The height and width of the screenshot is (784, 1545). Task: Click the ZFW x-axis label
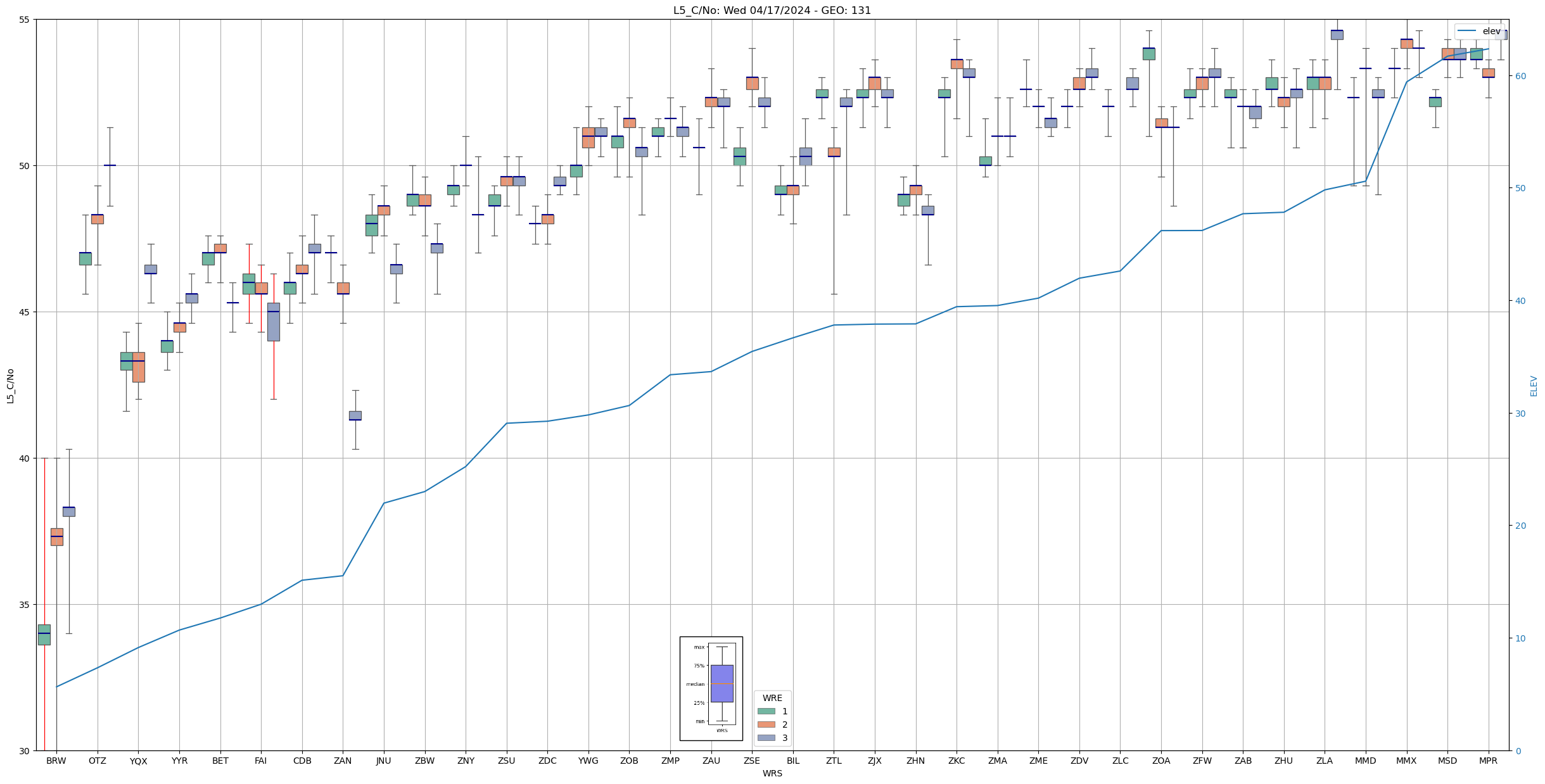click(1202, 761)
